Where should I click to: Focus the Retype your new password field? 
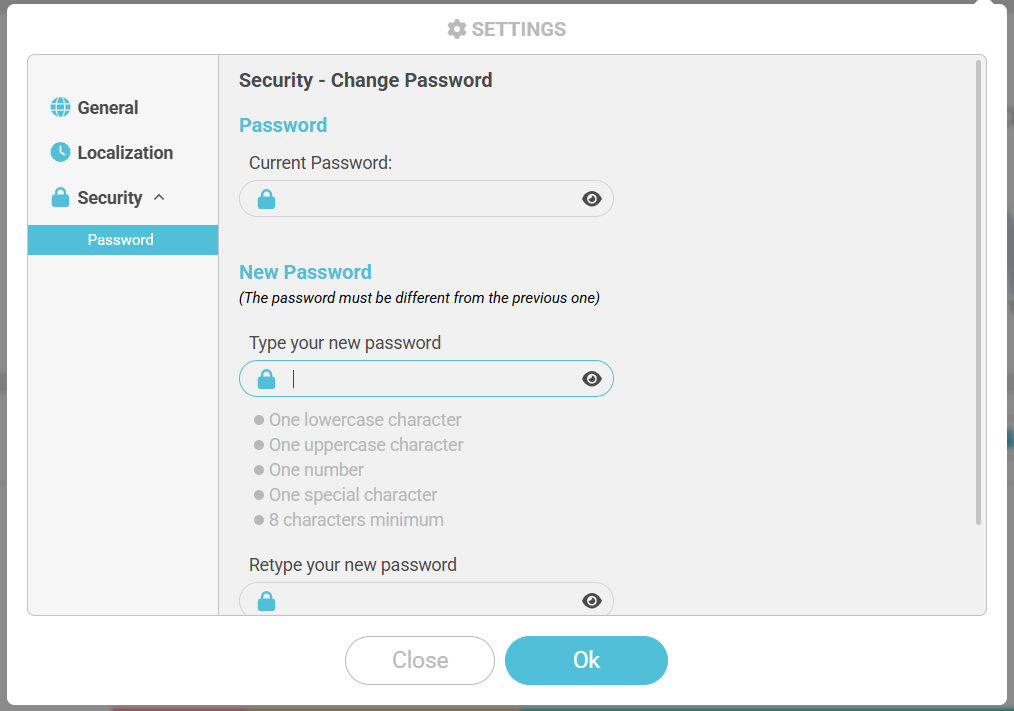tap(426, 601)
